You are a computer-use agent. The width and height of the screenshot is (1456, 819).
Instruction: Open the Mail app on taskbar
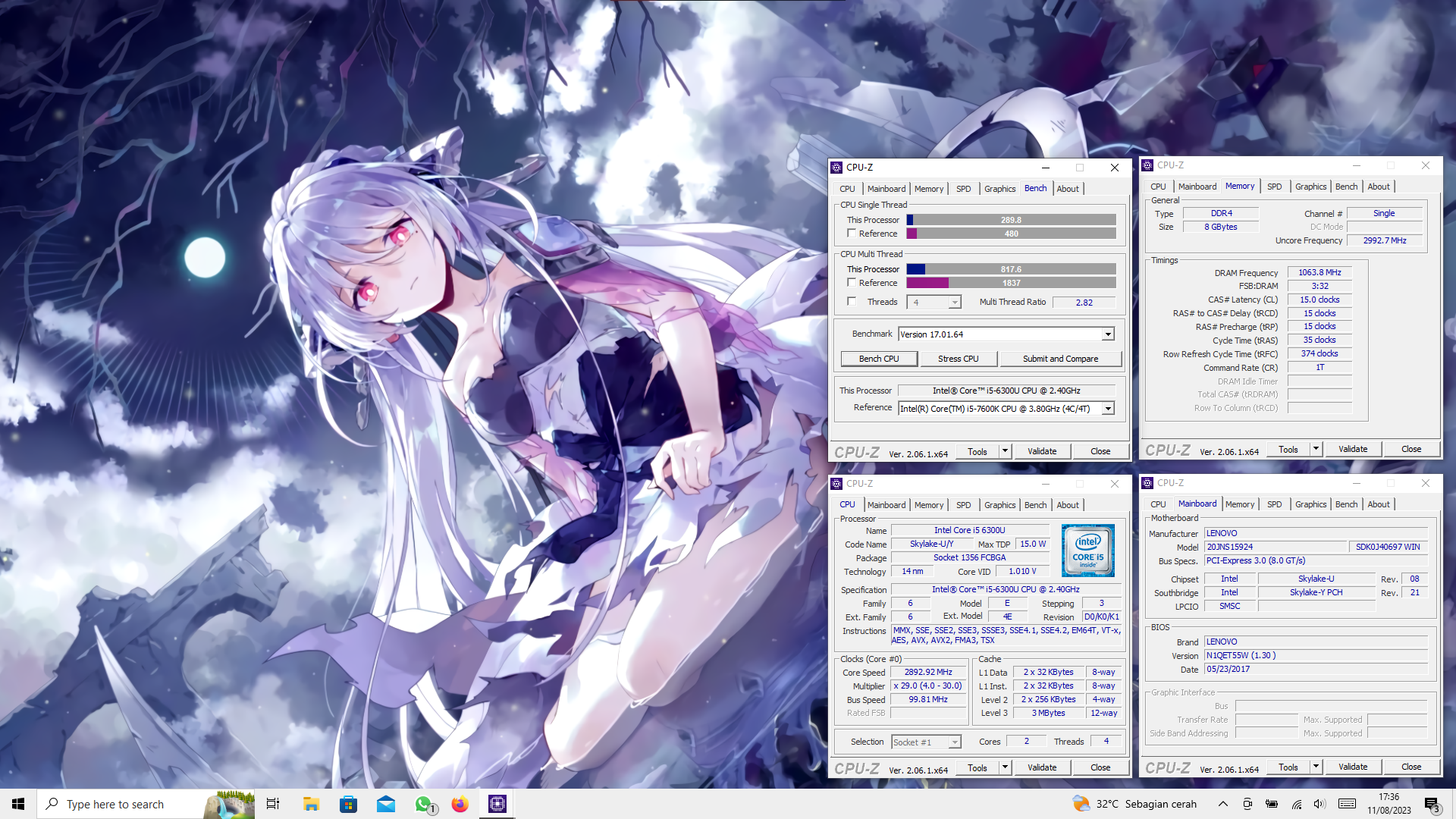(x=386, y=804)
